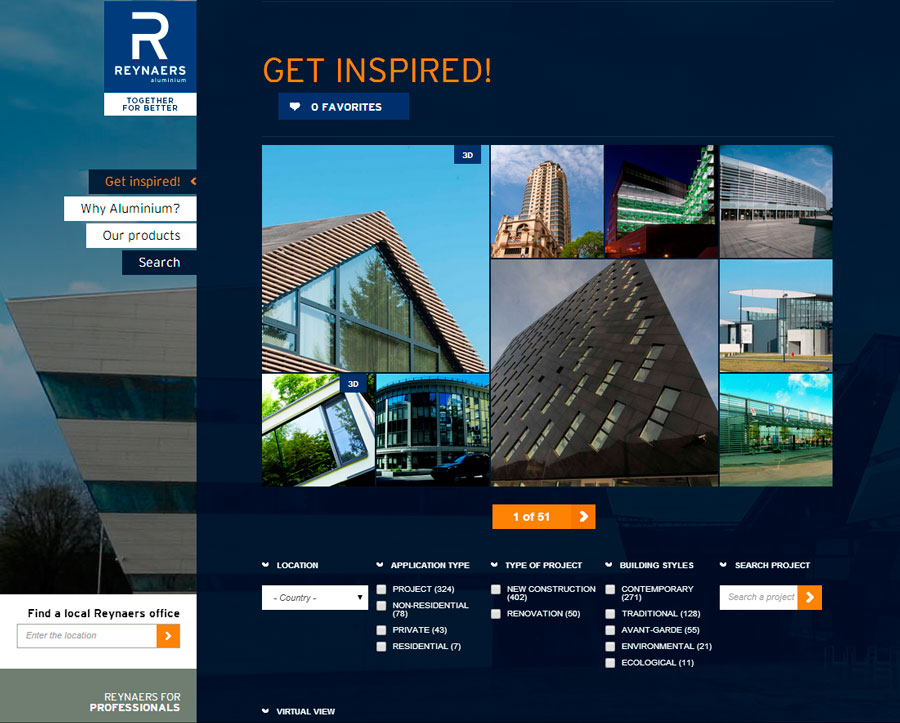Open the 0 Favorites button
Image resolution: width=900 pixels, height=723 pixels.
coord(344,107)
